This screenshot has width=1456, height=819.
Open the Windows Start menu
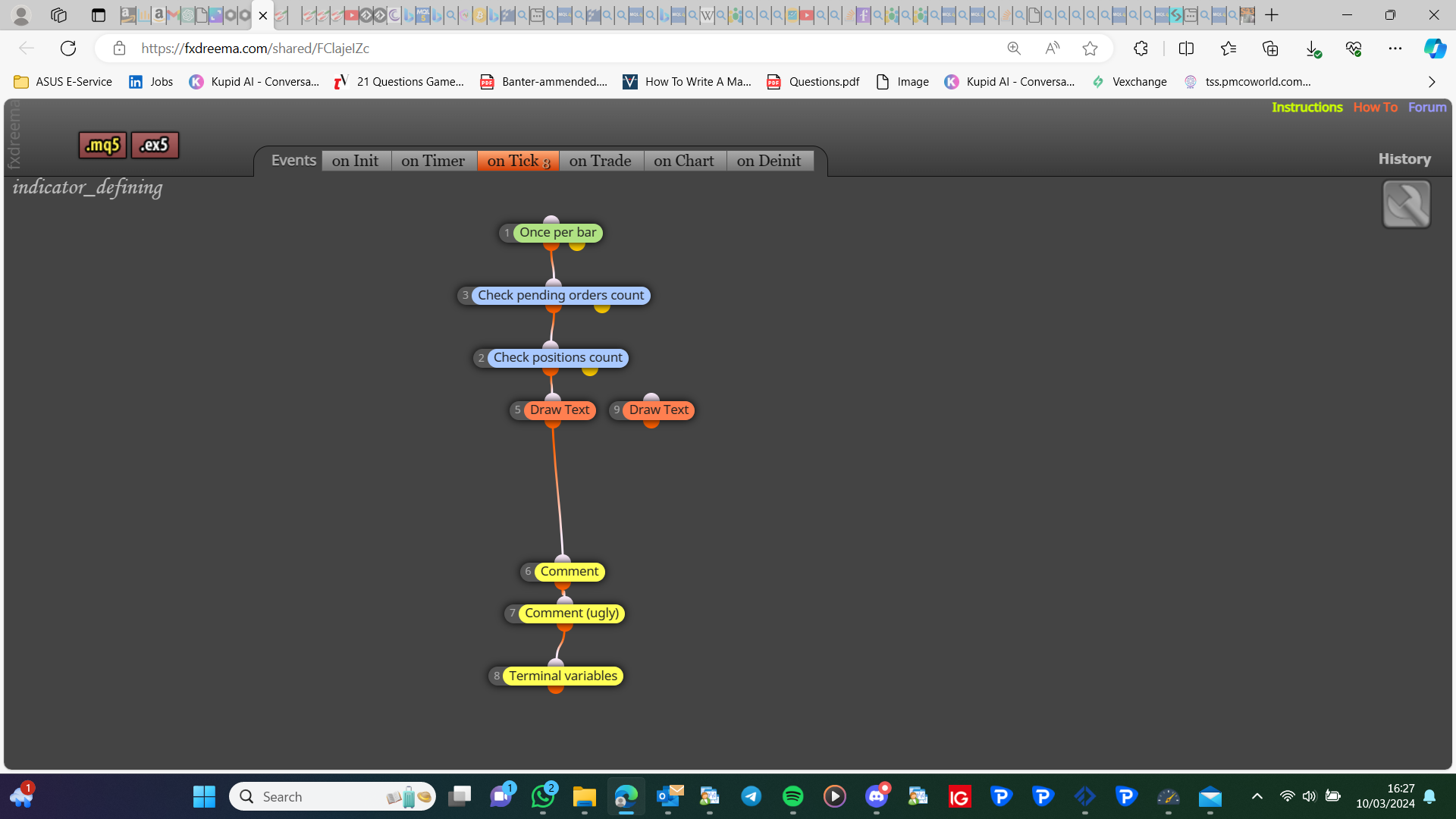(x=204, y=797)
